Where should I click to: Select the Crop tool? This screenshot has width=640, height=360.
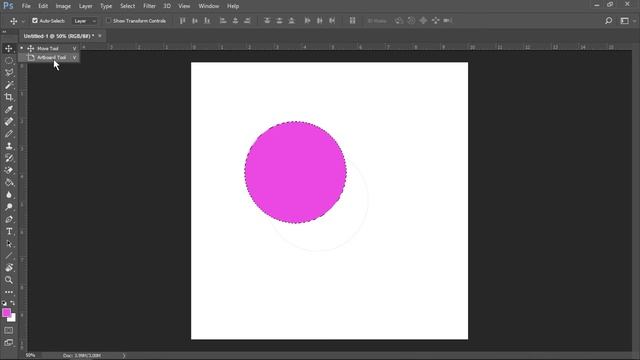pos(9,97)
